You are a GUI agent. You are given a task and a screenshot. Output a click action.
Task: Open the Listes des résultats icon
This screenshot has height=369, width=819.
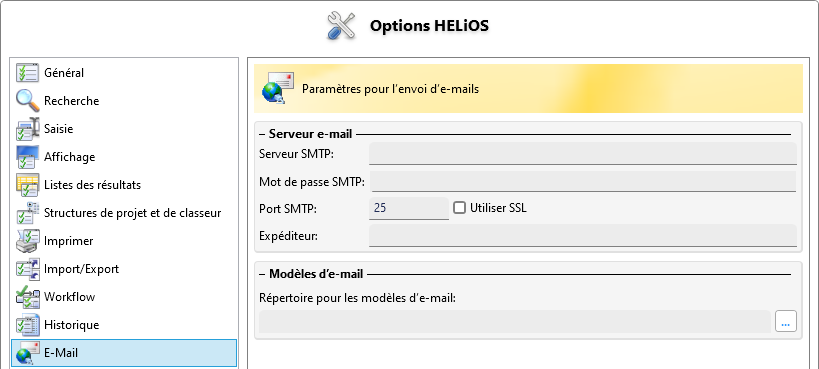point(27,184)
